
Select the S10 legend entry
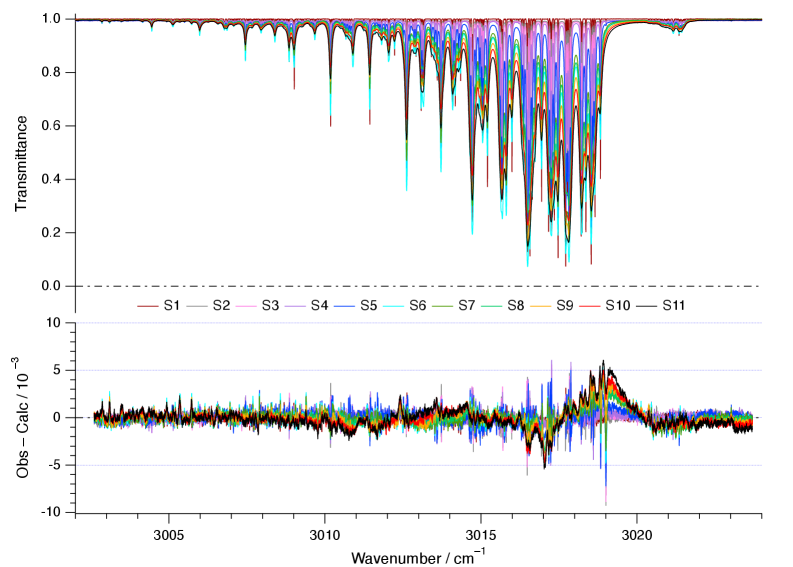[x=617, y=306]
